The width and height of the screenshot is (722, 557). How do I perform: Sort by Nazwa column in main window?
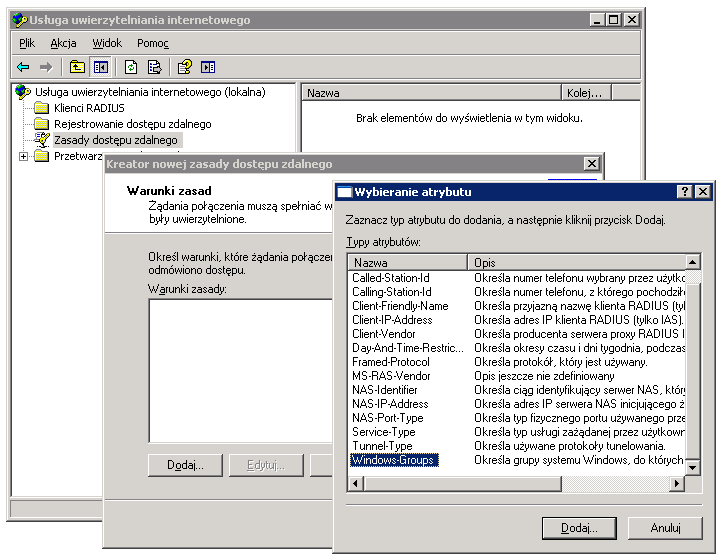click(x=431, y=93)
